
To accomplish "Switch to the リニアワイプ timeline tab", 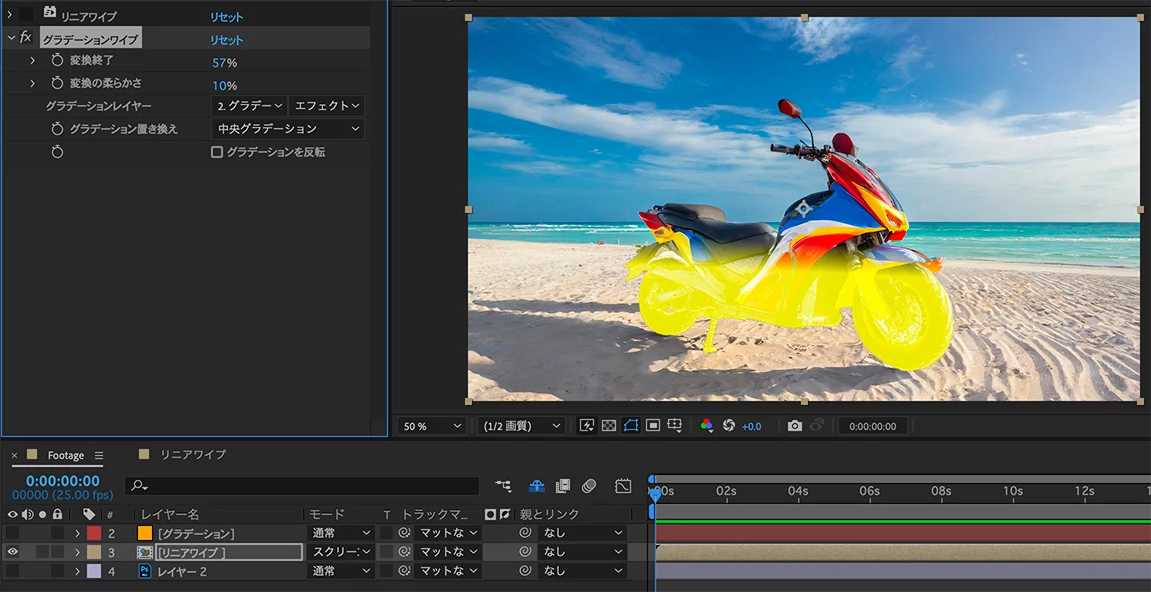I will (193, 455).
